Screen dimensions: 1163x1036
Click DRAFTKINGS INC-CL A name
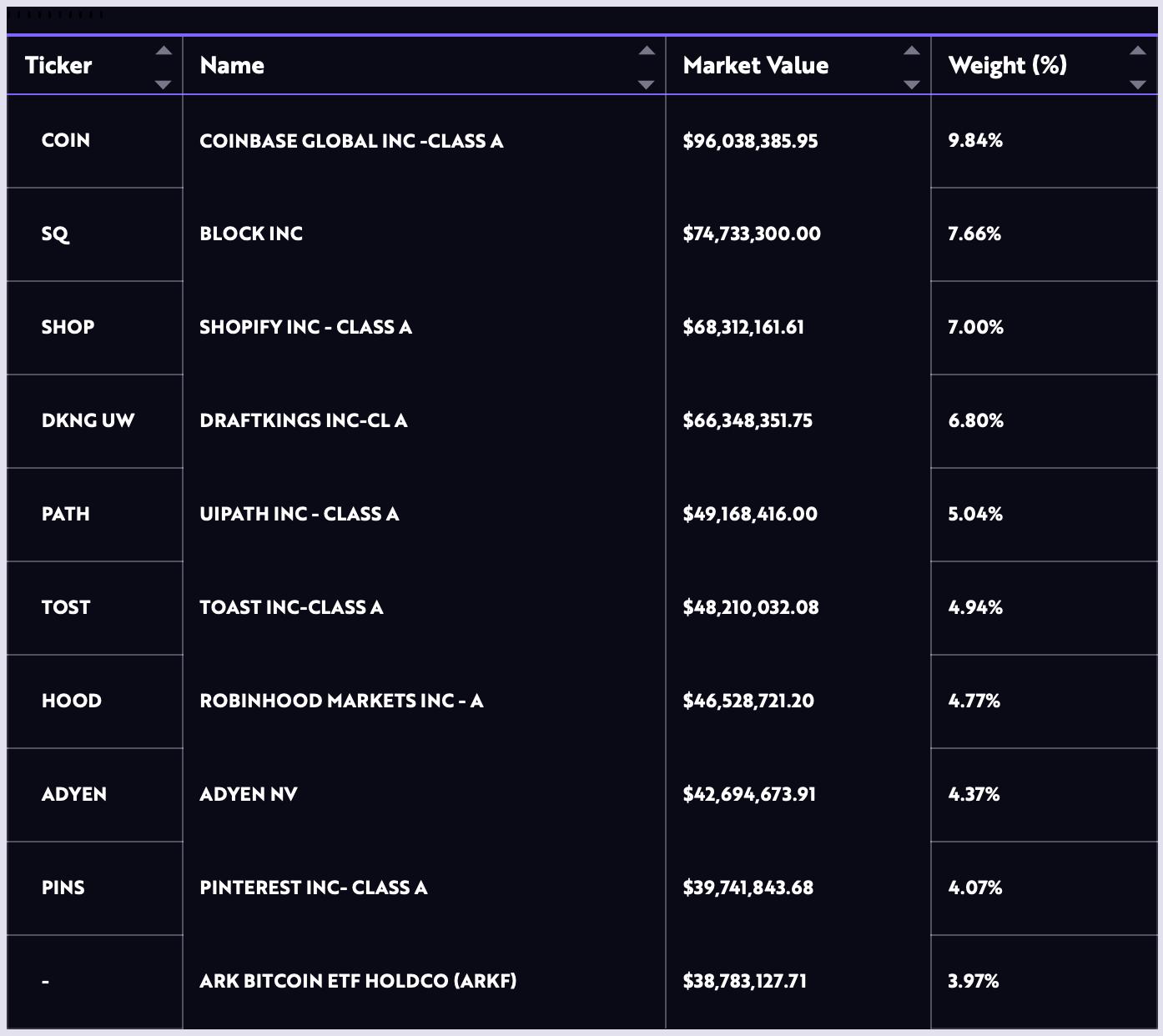pos(303,420)
